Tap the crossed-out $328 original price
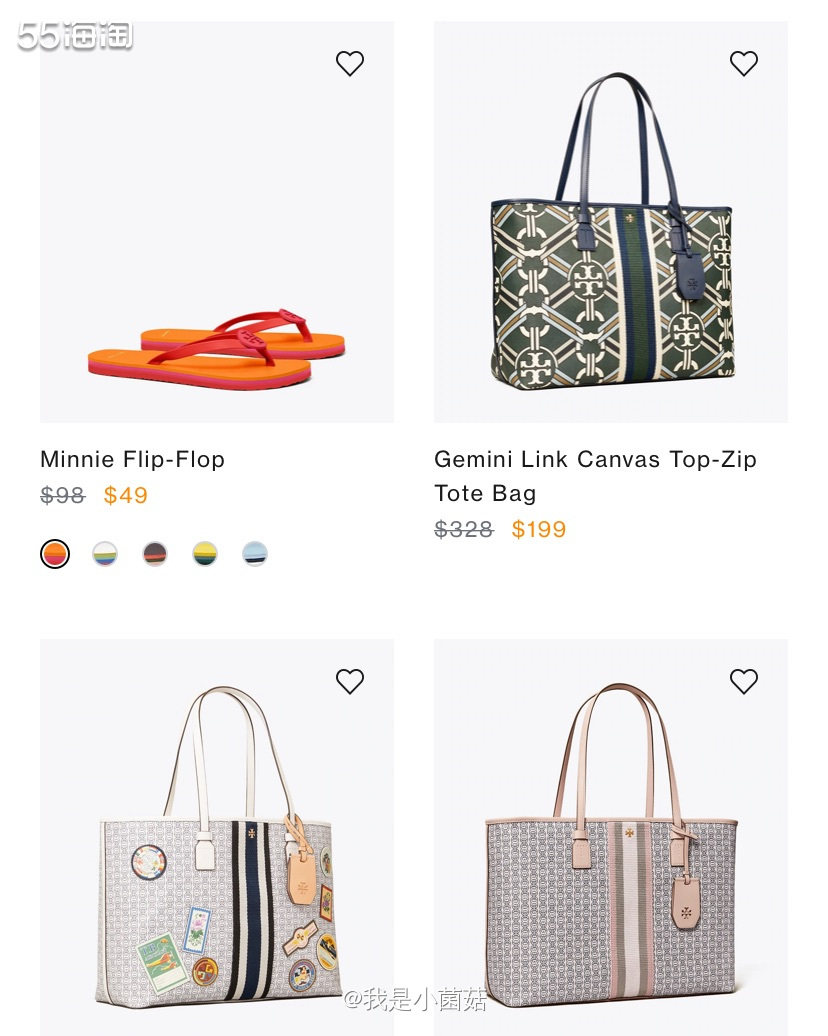The height and width of the screenshot is (1036, 828). [464, 529]
